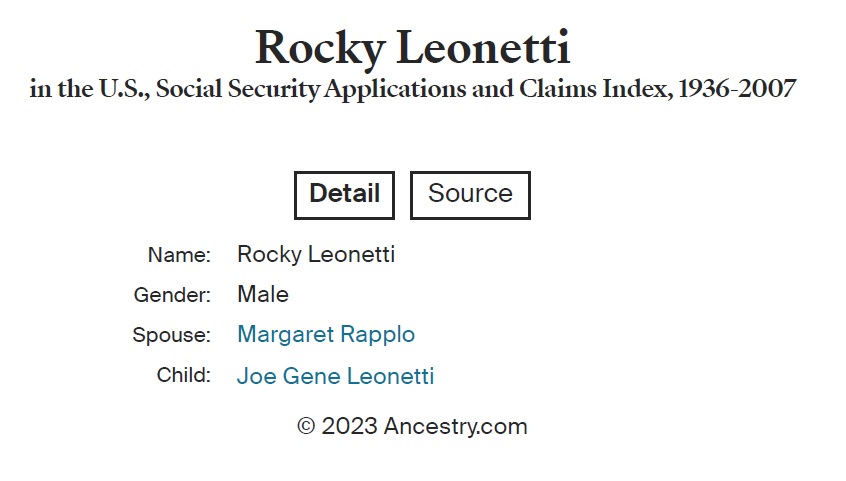This screenshot has width=846, height=481.
Task: Click the 1936-2007 date range in subtitle
Action: (x=737, y=89)
